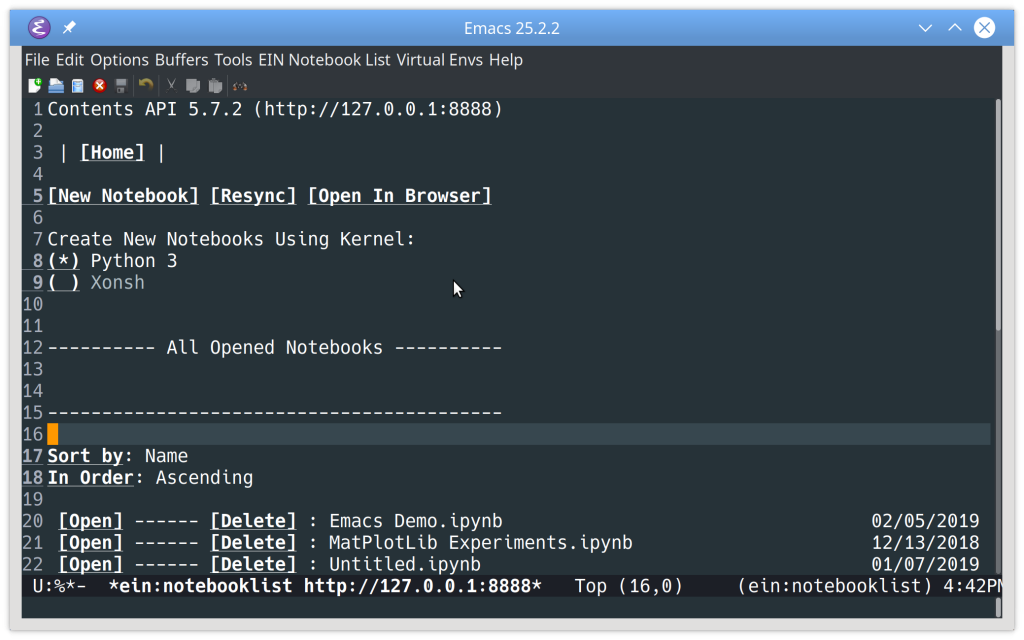Open the In Order dropdown
The height and width of the screenshot is (640, 1024).
90,477
